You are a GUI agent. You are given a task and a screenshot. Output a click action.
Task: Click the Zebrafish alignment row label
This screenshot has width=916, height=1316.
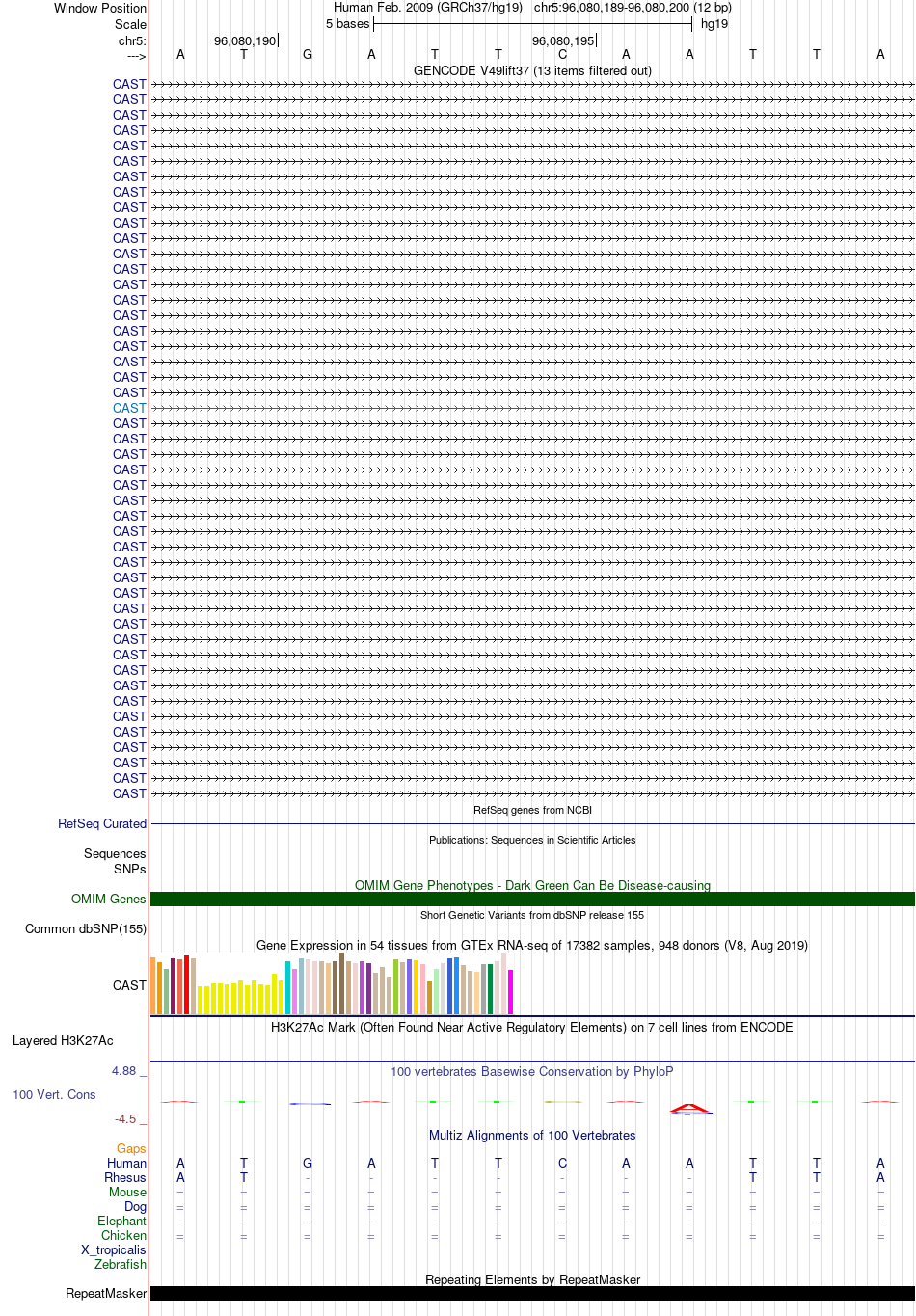[x=121, y=1264]
